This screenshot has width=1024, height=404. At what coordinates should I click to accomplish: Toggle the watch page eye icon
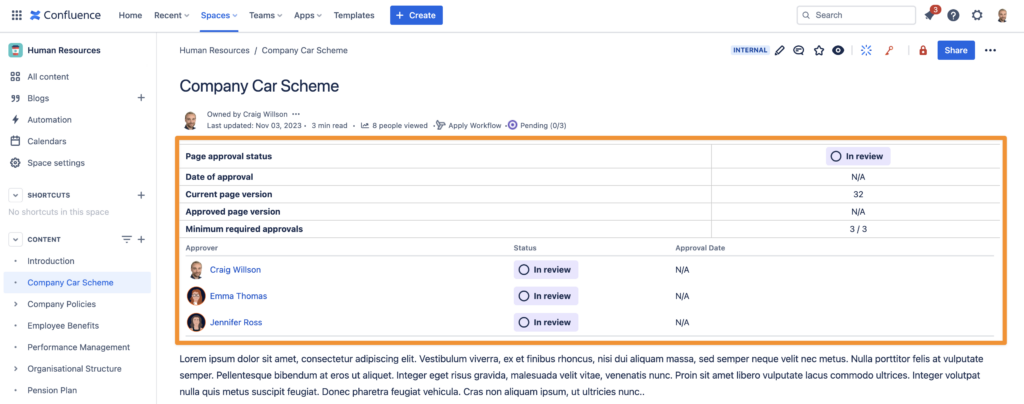[x=838, y=50]
